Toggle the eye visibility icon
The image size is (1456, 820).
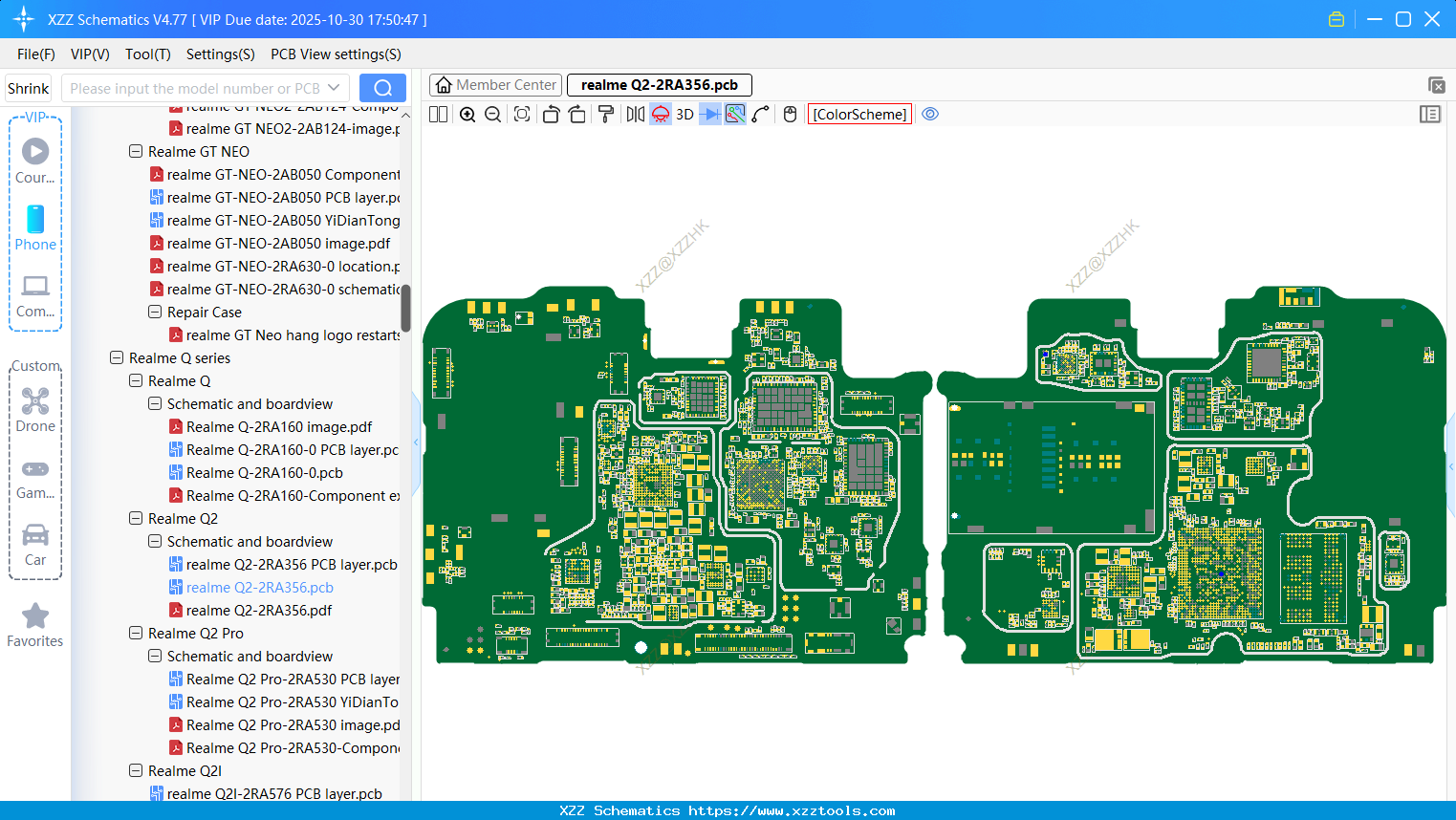(930, 115)
